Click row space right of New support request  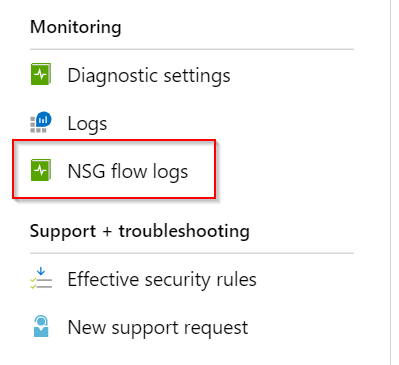[x=302, y=327]
